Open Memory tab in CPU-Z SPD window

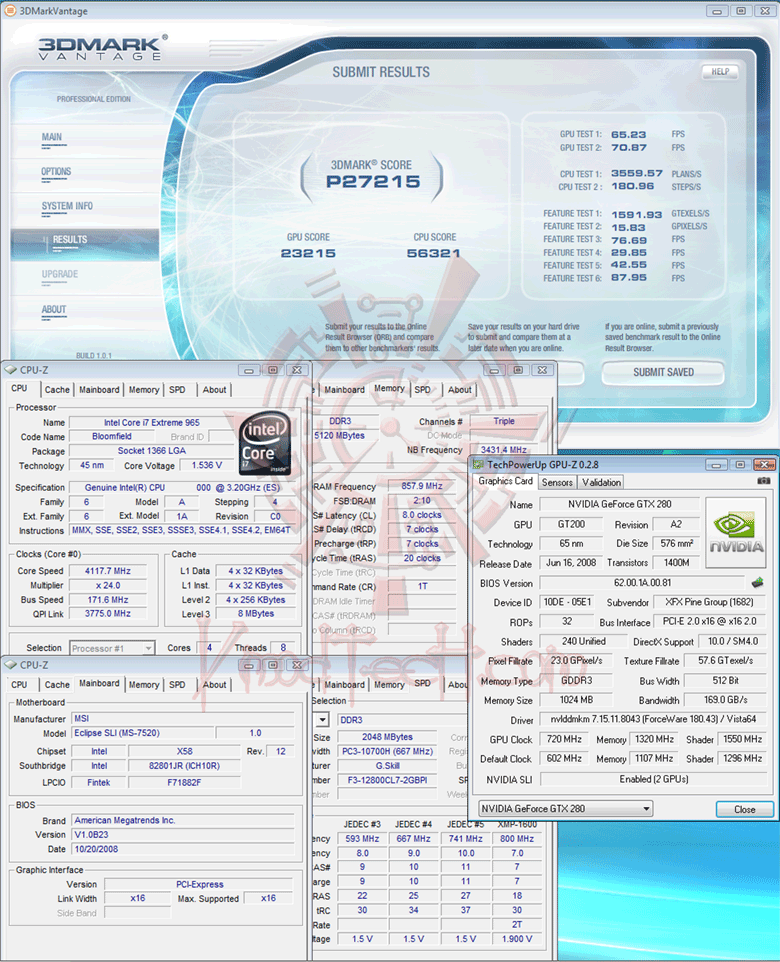coord(389,685)
